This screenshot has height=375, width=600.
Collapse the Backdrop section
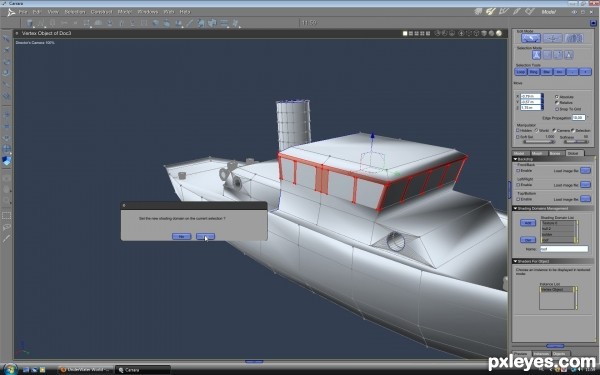click(515, 159)
